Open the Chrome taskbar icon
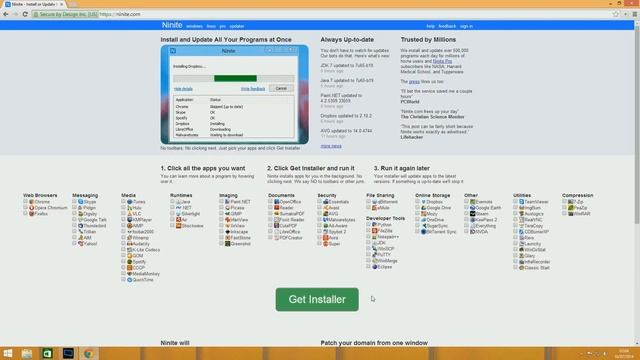The image size is (640, 360). click(88, 353)
